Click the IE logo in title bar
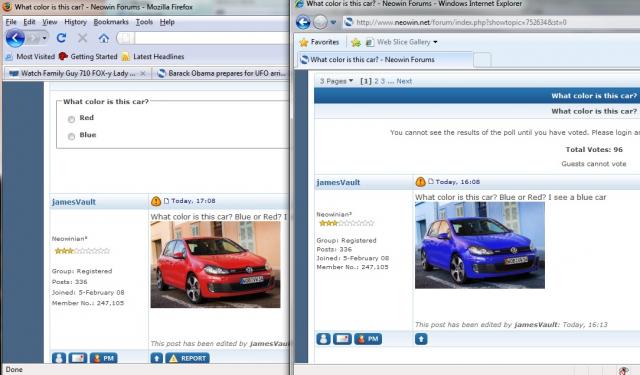 coord(300,4)
